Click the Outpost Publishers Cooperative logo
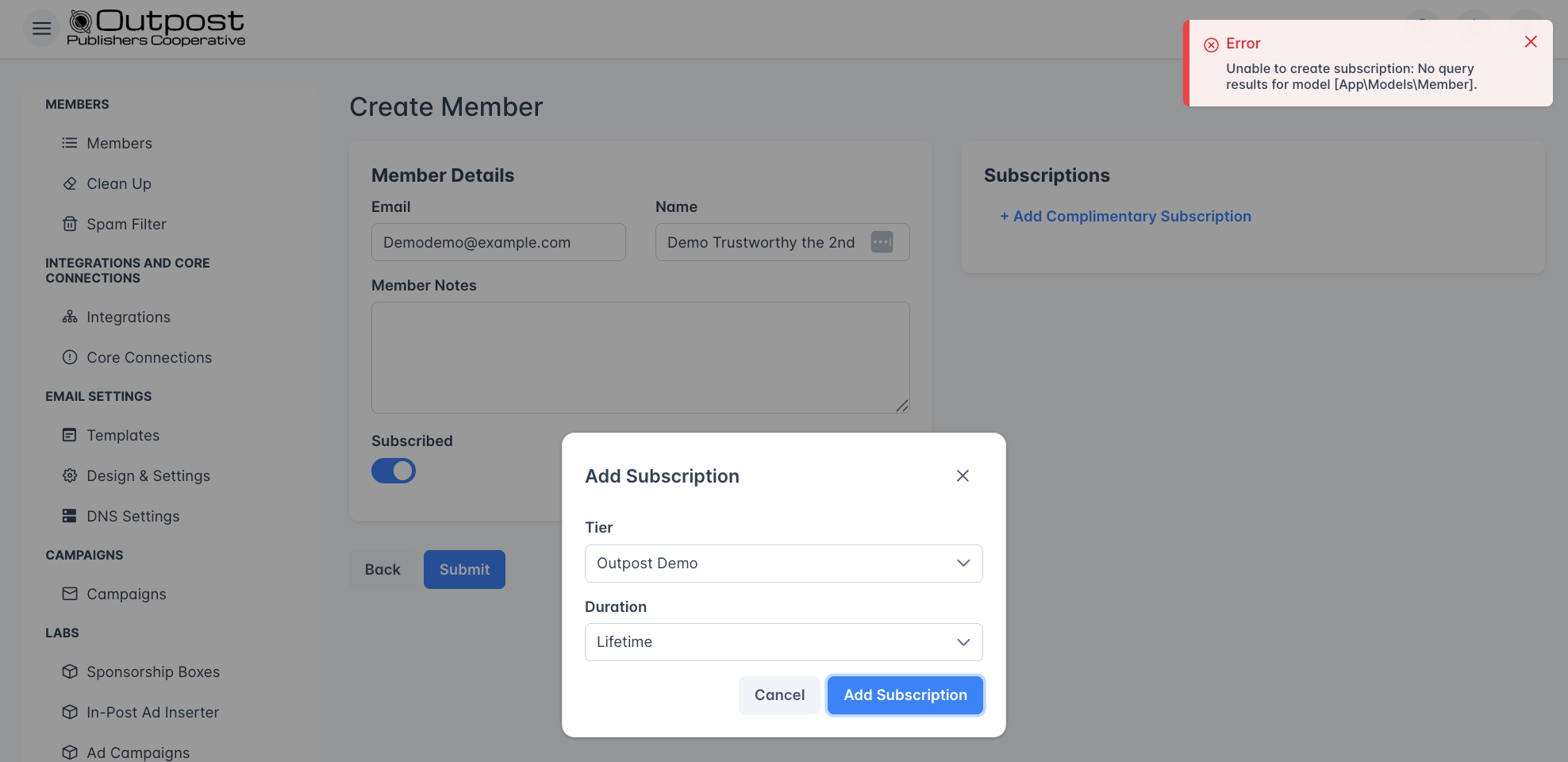 pos(156,28)
